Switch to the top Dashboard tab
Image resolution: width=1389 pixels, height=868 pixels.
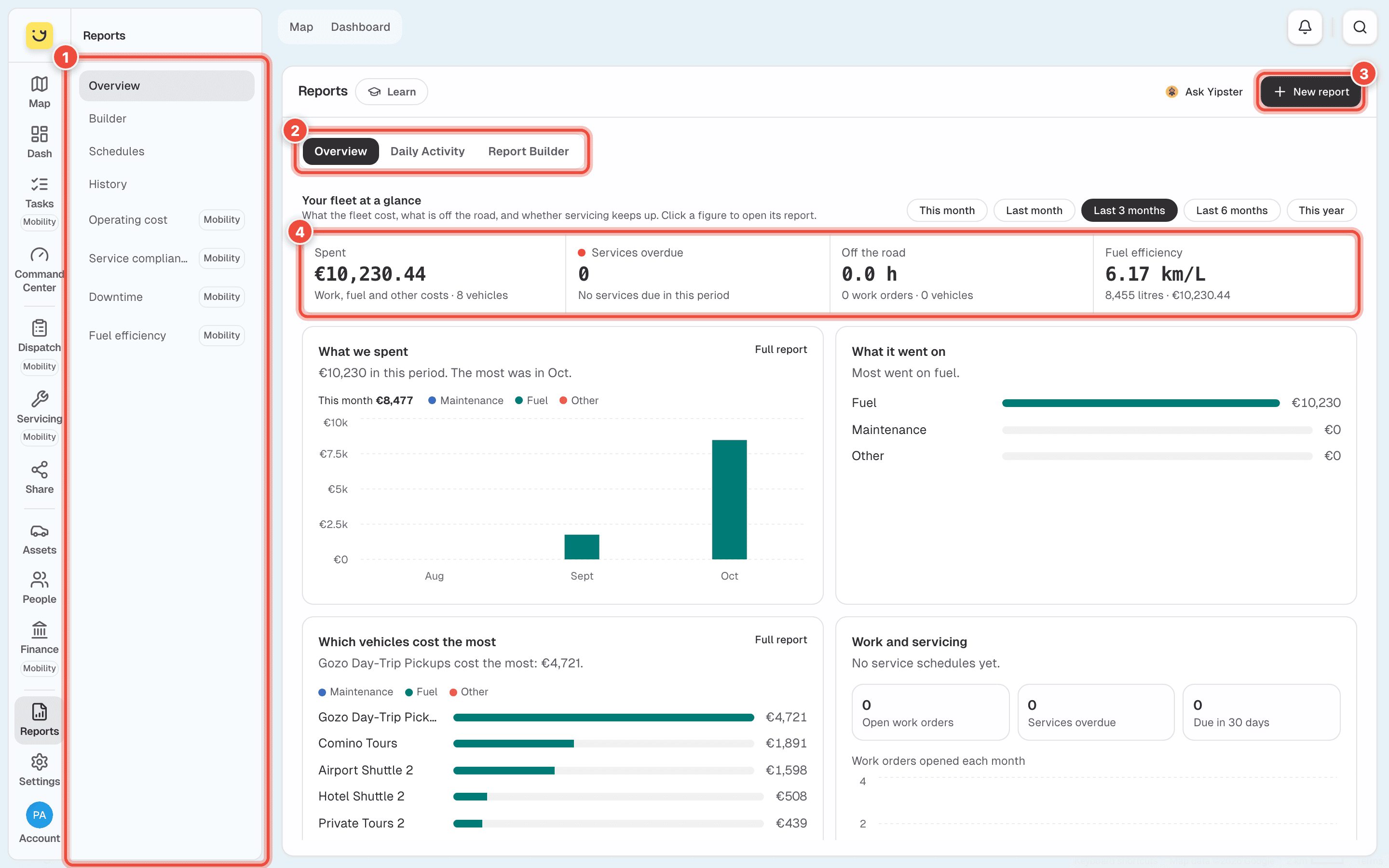pos(360,27)
